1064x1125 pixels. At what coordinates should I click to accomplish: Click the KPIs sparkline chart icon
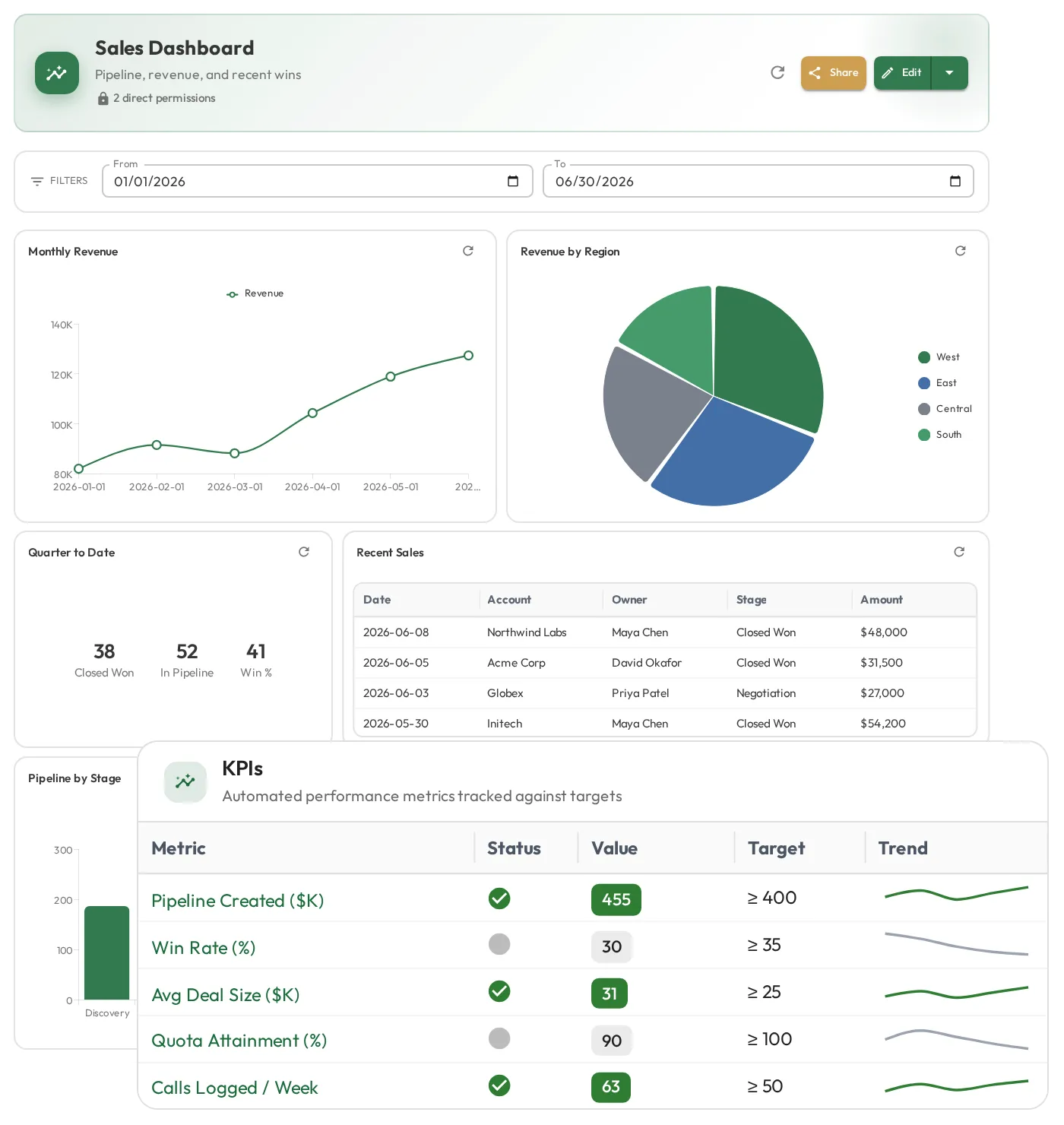pyautogui.click(x=185, y=781)
